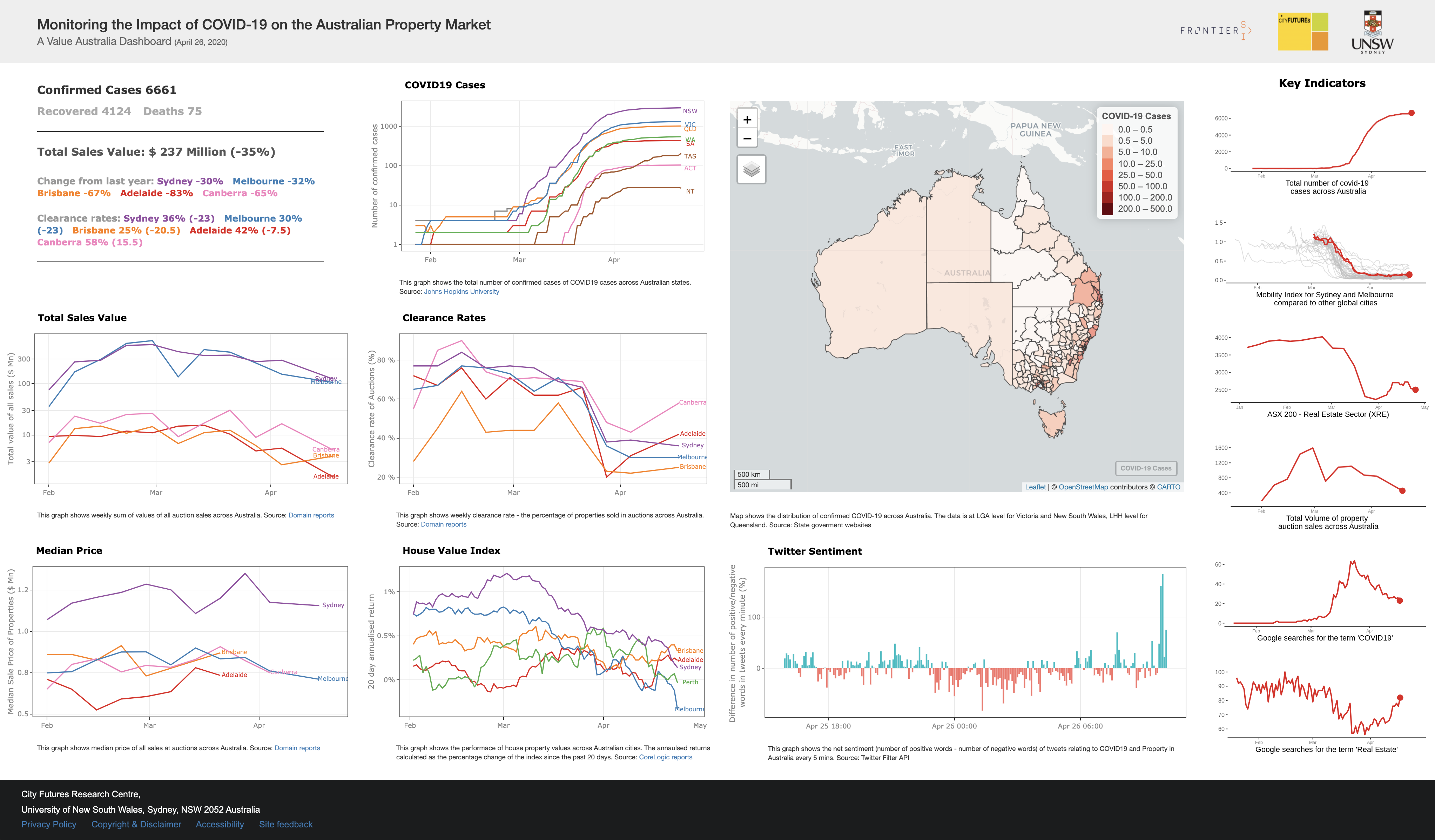The width and height of the screenshot is (1435, 840).
Task: Zoom out on the map
Action: point(747,138)
